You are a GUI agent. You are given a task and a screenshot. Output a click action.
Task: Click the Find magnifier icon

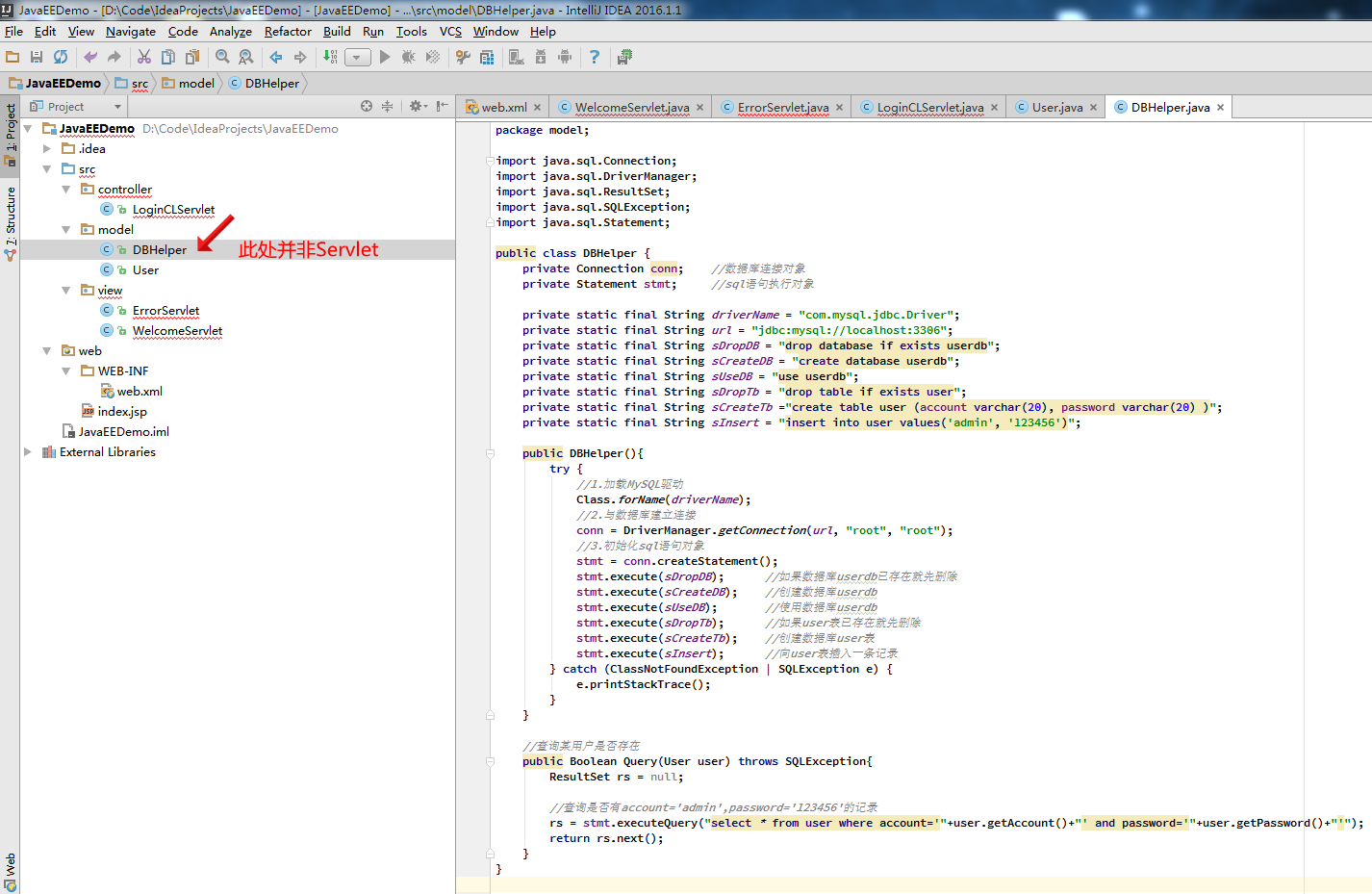coord(222,58)
